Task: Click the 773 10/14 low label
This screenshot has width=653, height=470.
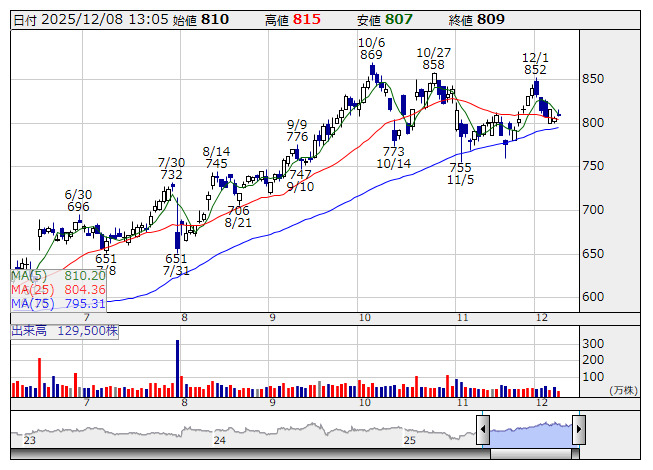Action: 394,157
